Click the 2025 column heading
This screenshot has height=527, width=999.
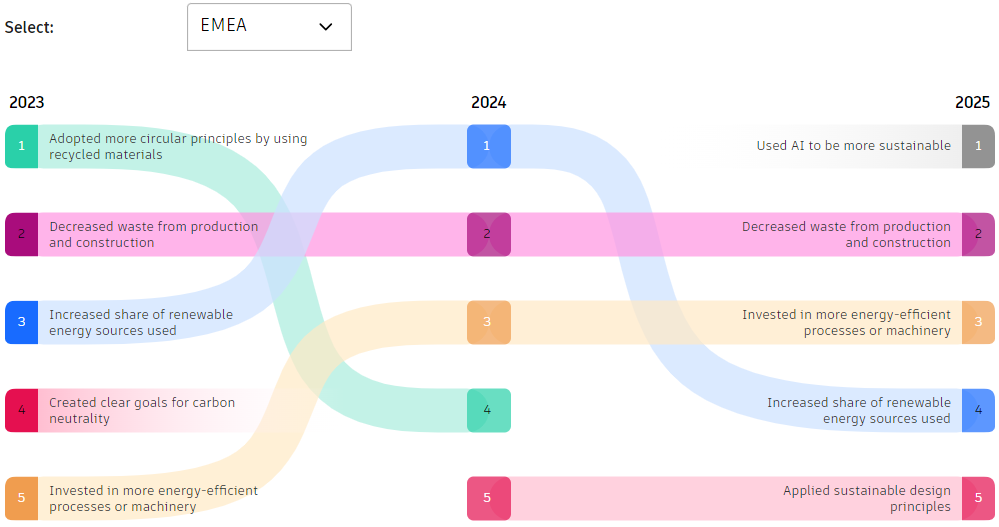[x=972, y=102]
